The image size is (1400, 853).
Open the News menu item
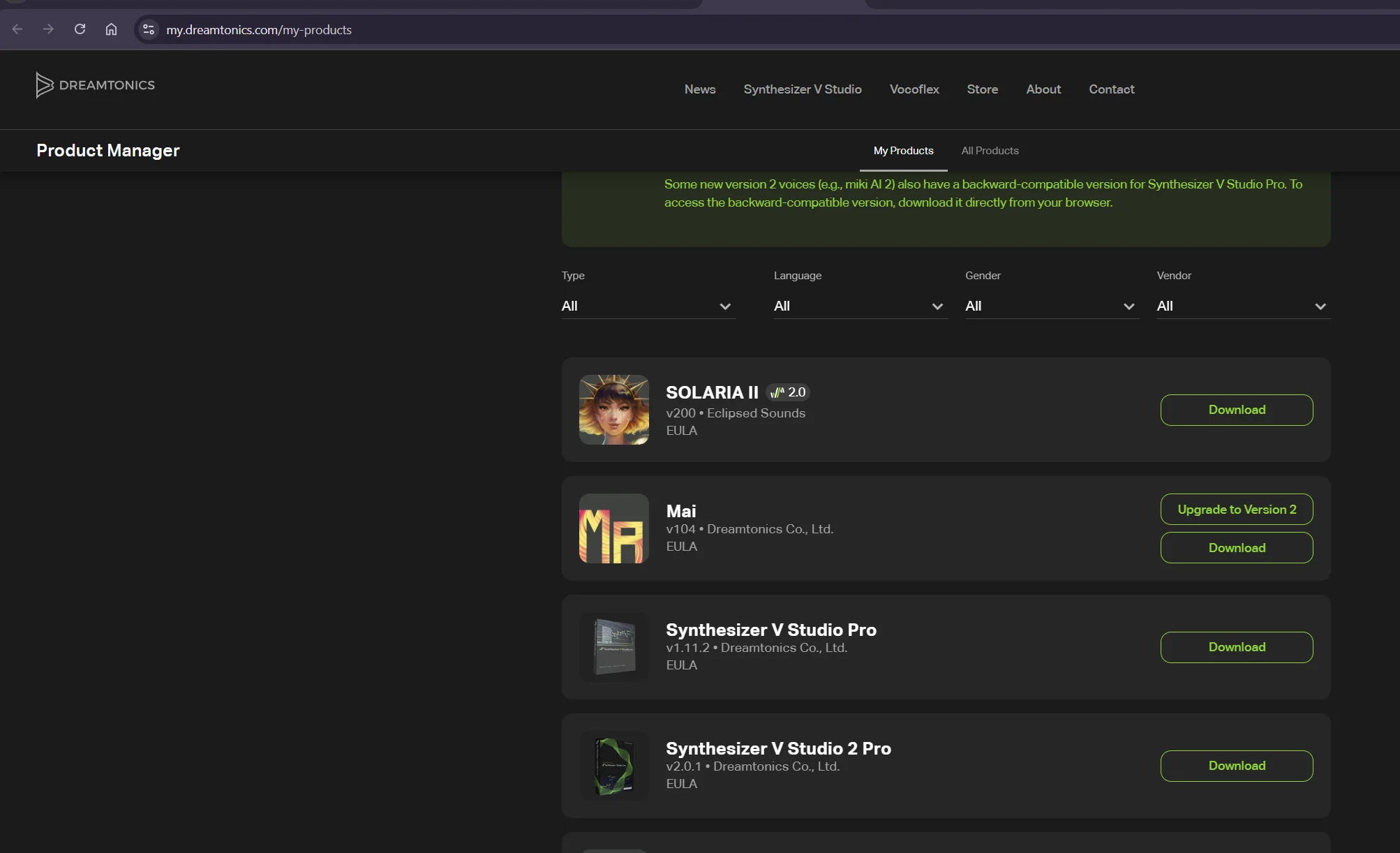(x=700, y=89)
